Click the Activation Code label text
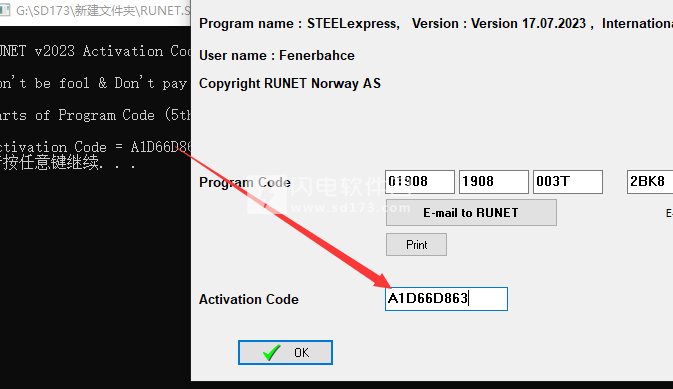Image resolution: width=673 pixels, height=389 pixels. (249, 299)
